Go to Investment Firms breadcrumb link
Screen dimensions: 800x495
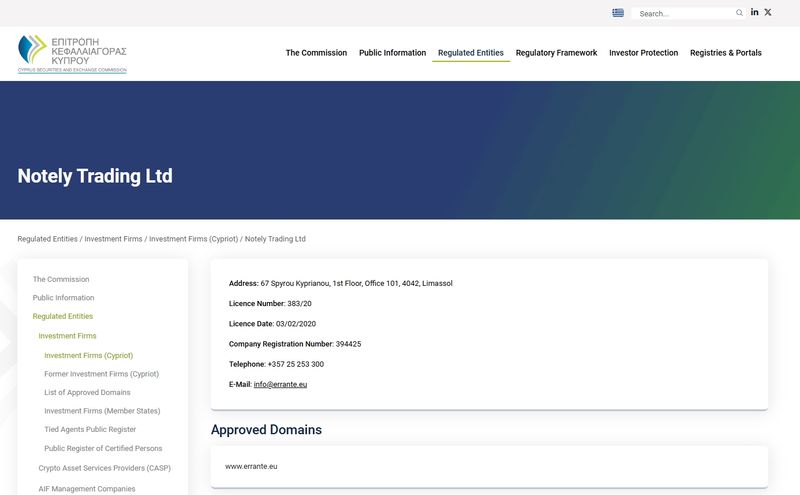[113, 239]
